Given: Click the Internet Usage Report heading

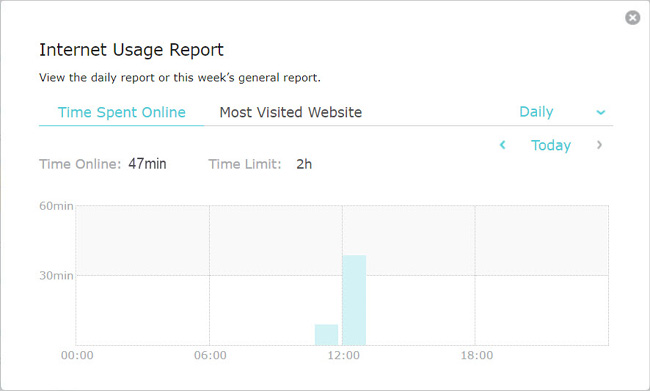Looking at the screenshot, I should [131, 50].
